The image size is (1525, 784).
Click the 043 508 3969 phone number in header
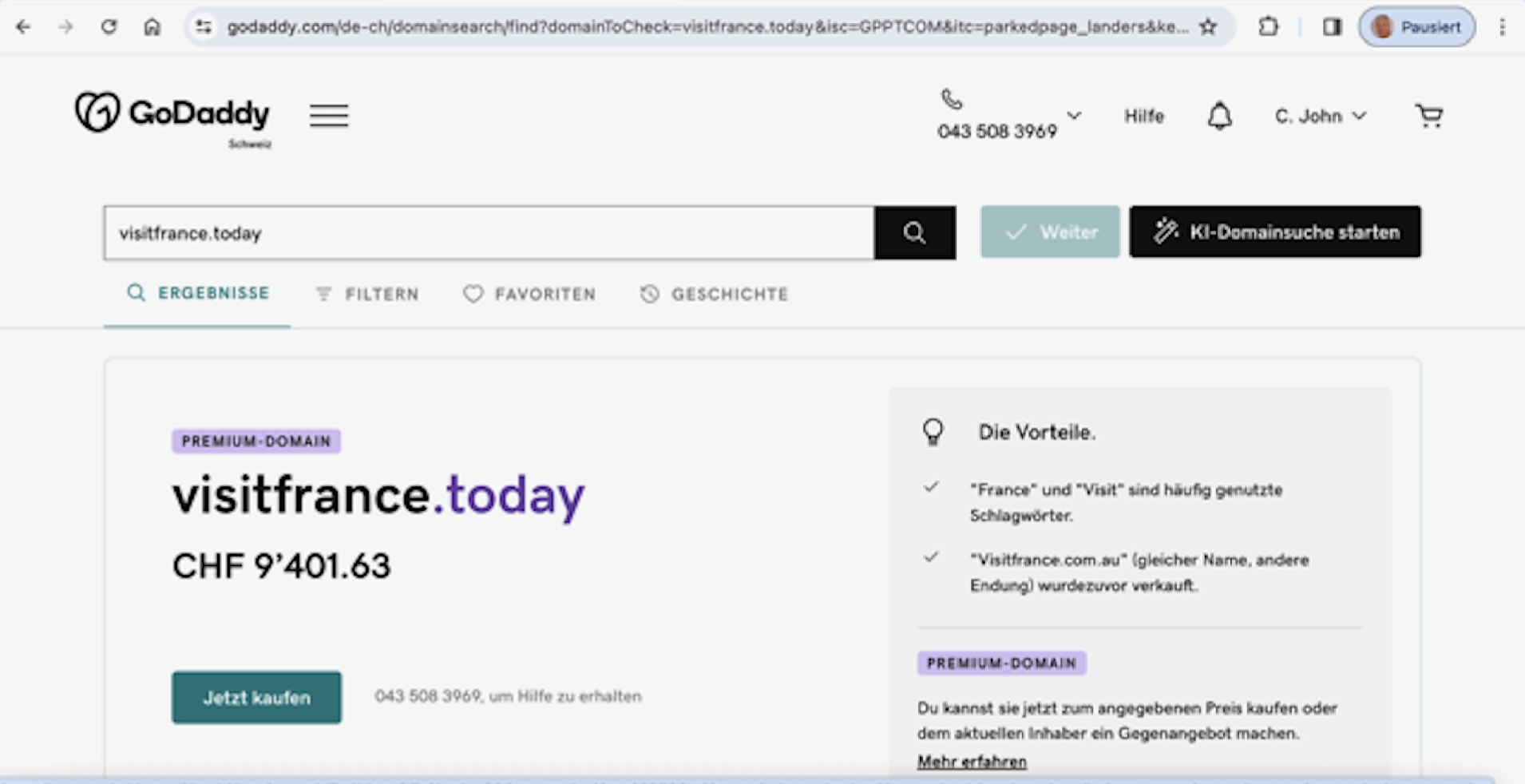pyautogui.click(x=996, y=132)
